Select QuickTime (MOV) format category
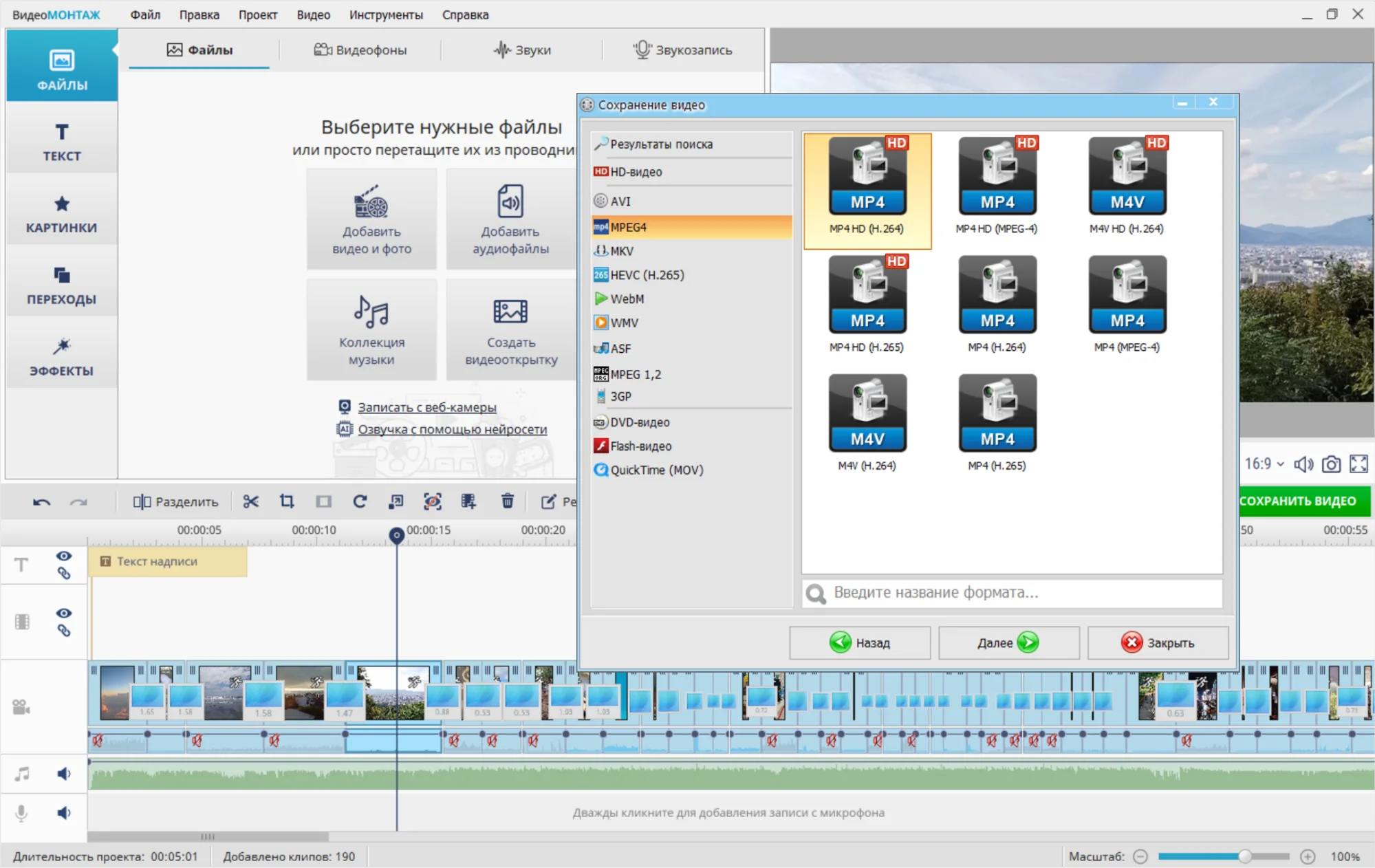1375x868 pixels. tap(692, 470)
